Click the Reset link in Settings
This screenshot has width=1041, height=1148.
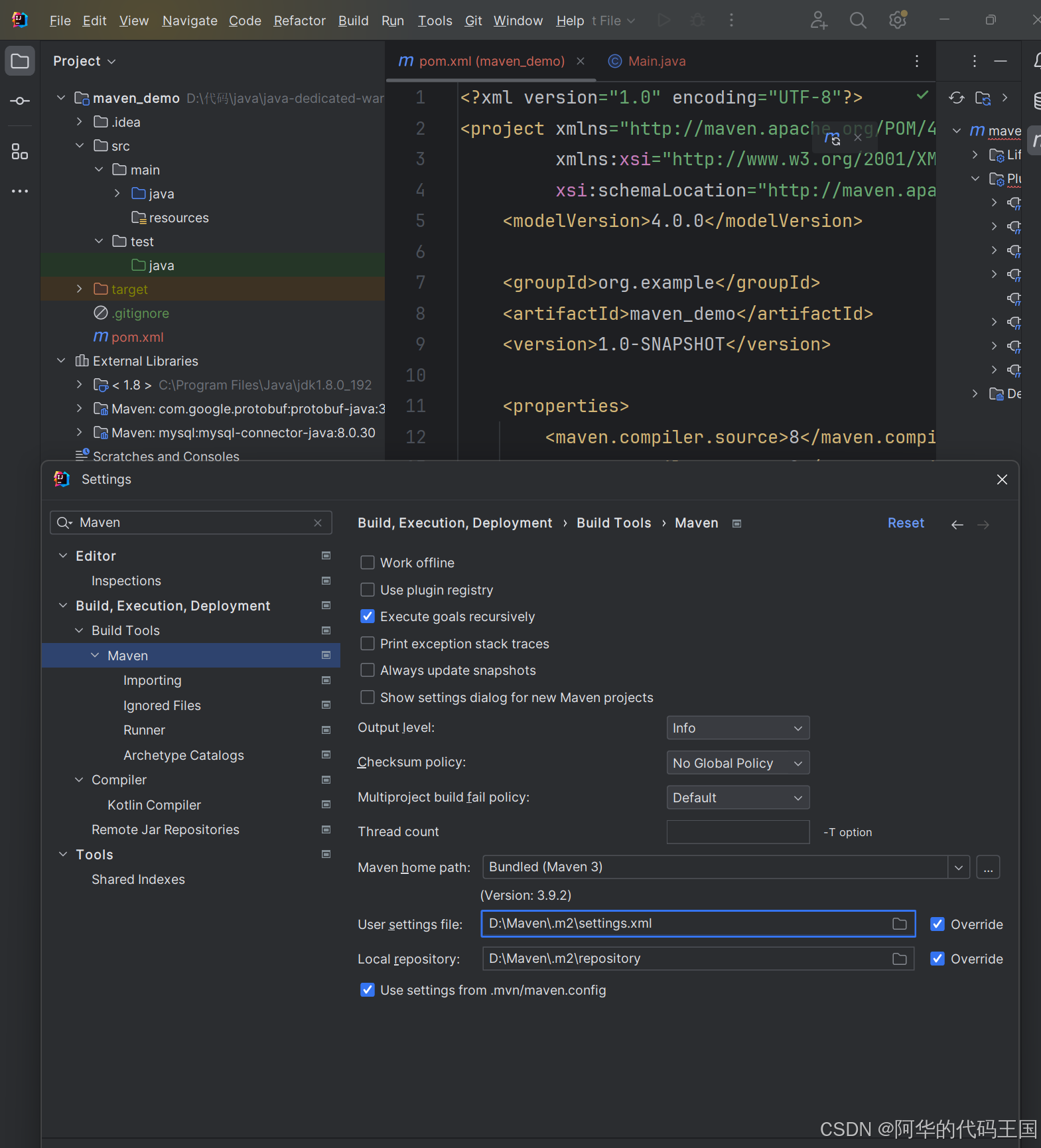[x=906, y=523]
